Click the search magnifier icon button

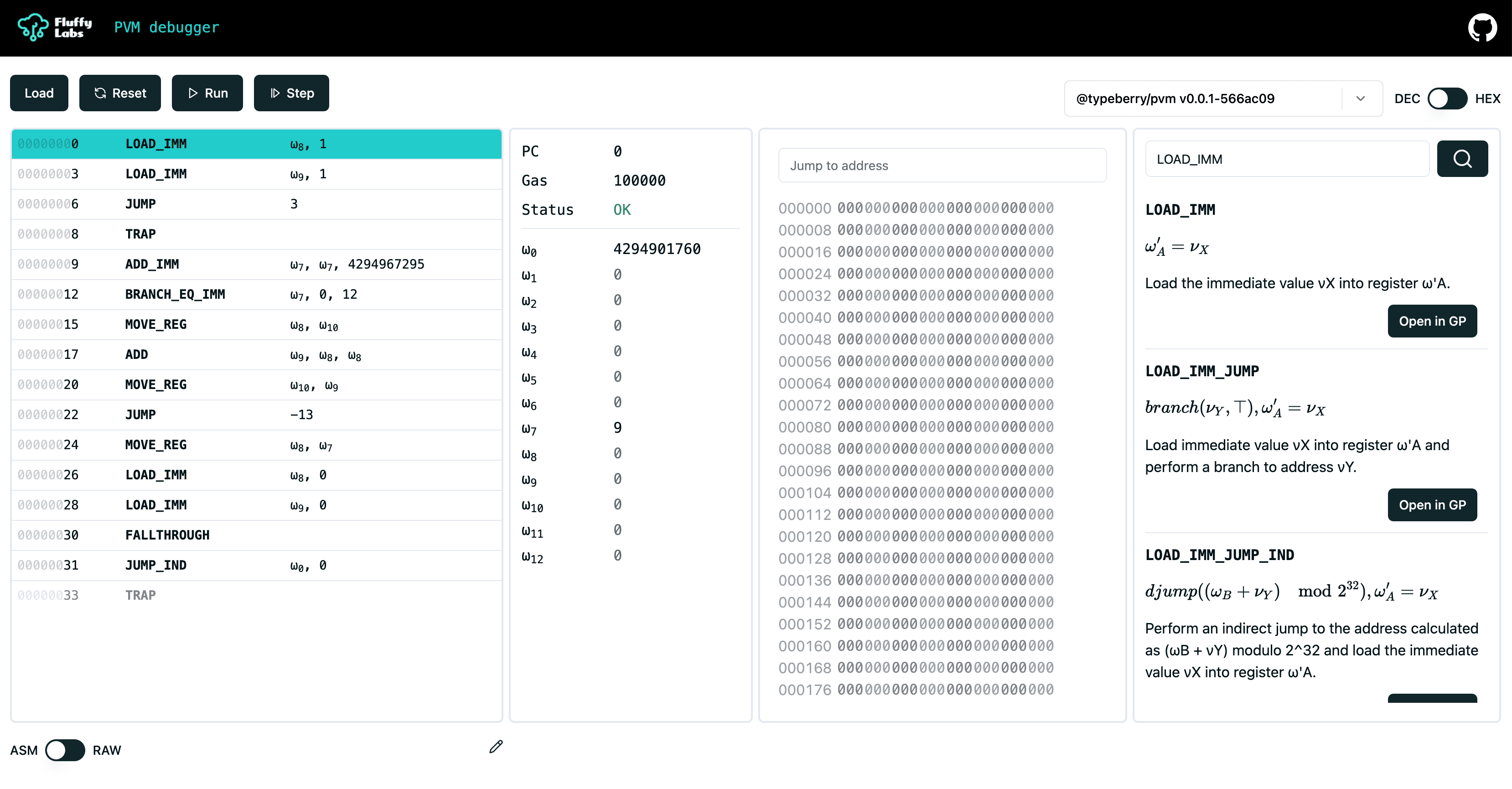point(1461,159)
